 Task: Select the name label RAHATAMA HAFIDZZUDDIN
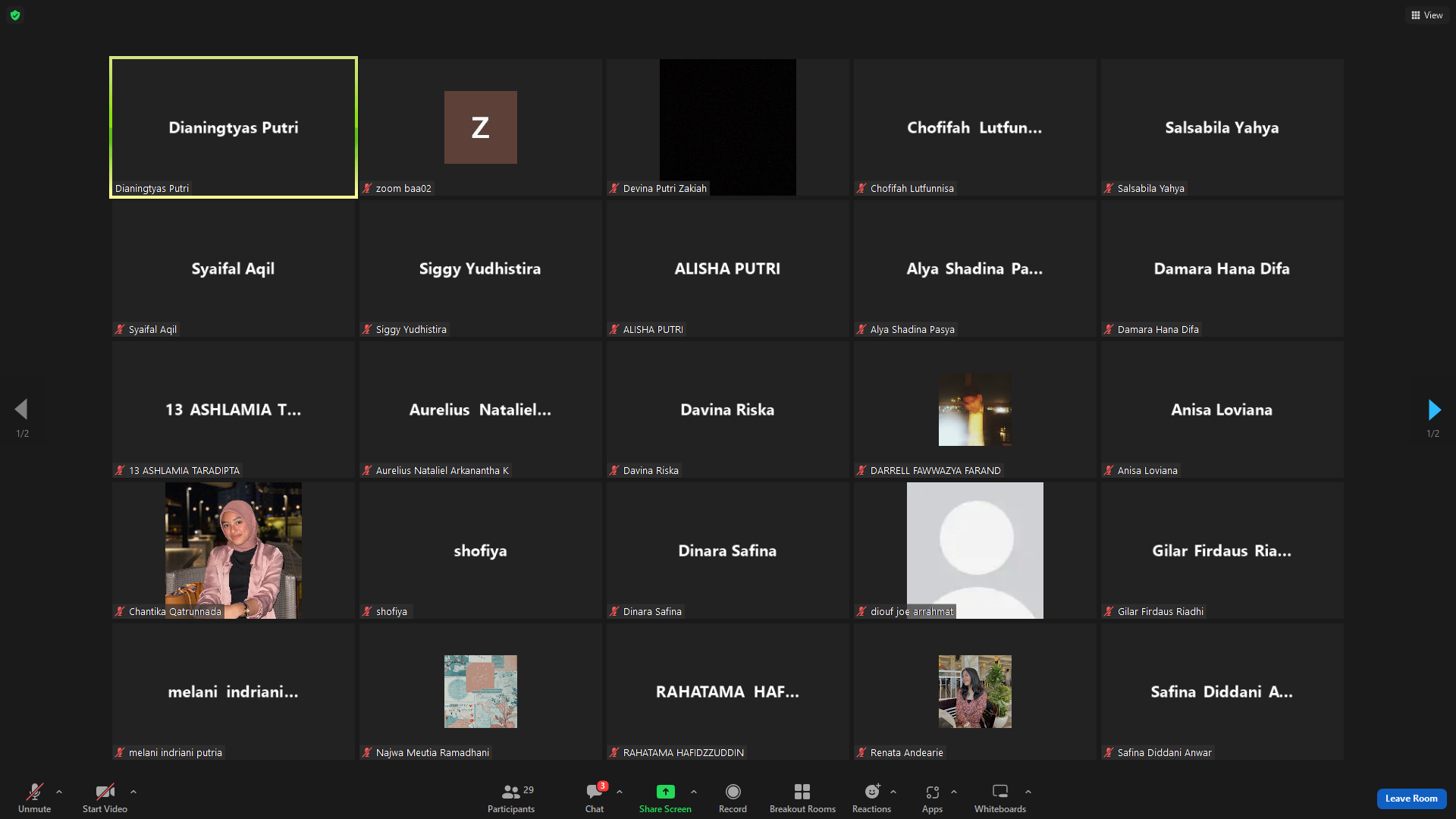[683, 752]
